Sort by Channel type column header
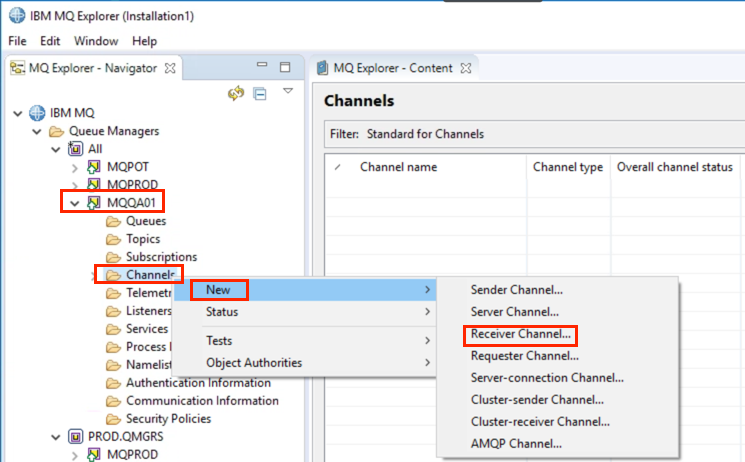This screenshot has height=462, width=745. [x=568, y=167]
